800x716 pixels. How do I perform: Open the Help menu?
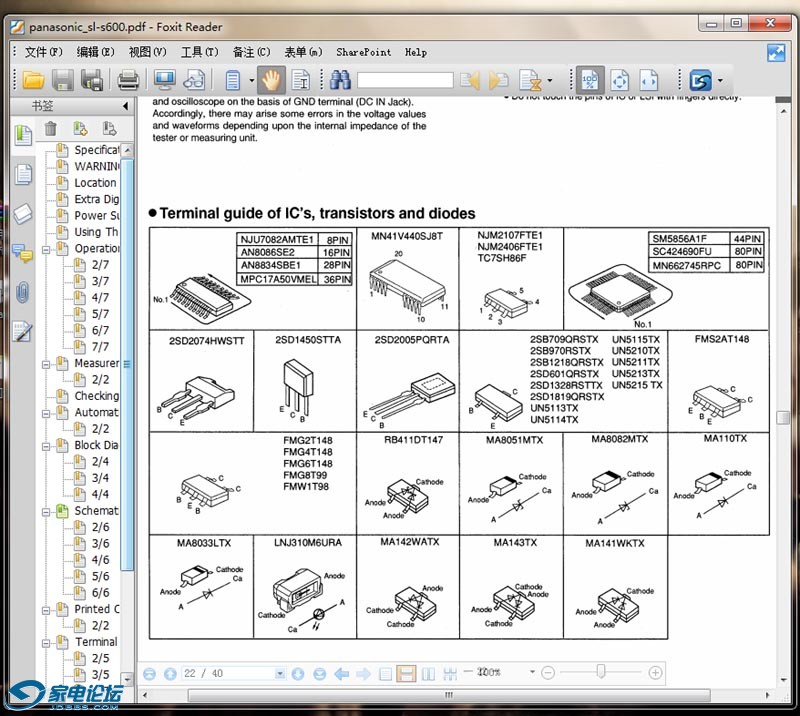(416, 52)
